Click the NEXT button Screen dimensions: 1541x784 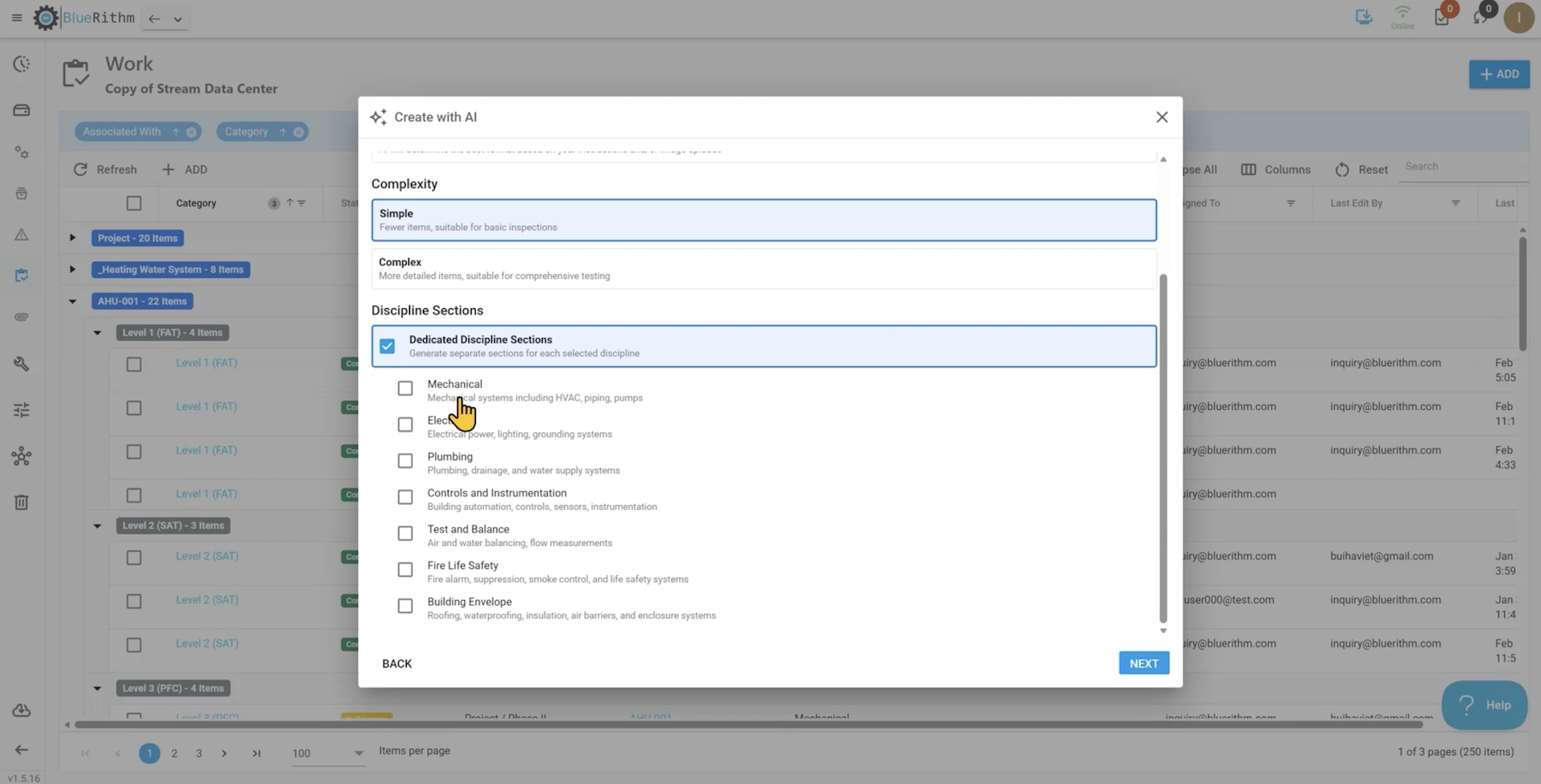1143,663
